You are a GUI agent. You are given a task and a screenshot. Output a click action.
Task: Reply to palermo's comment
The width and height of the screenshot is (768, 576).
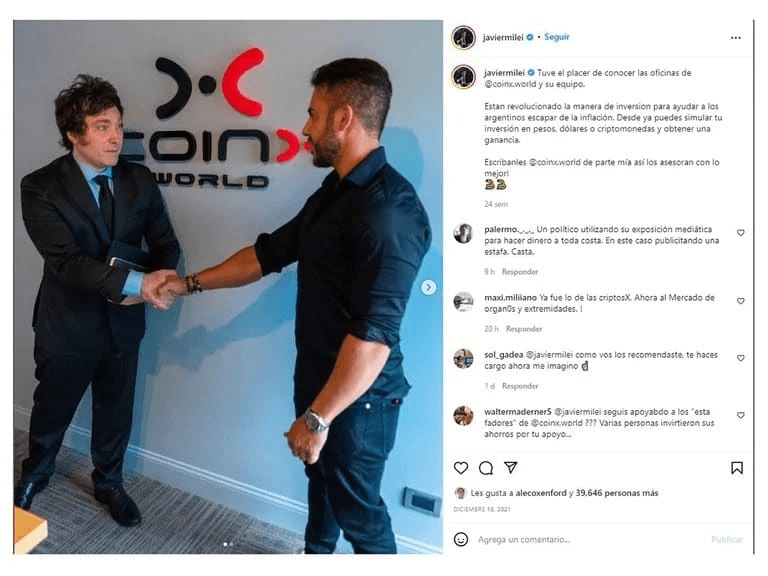[520, 271]
